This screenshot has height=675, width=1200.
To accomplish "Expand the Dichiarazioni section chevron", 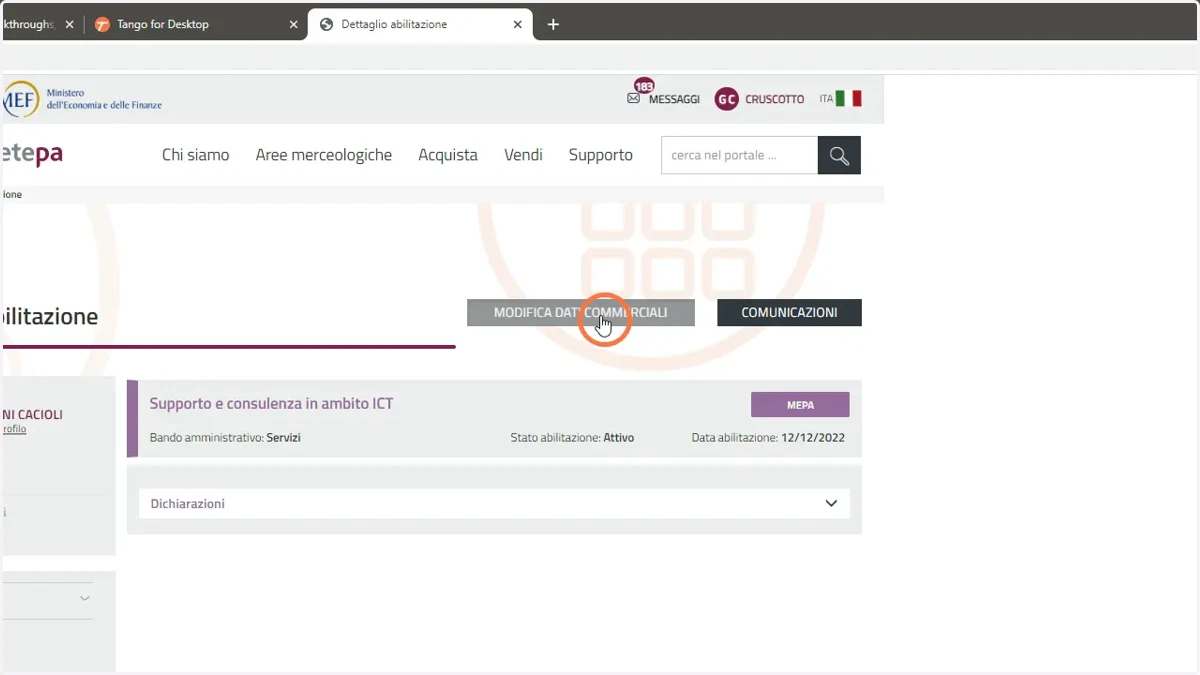I will pos(831,503).
